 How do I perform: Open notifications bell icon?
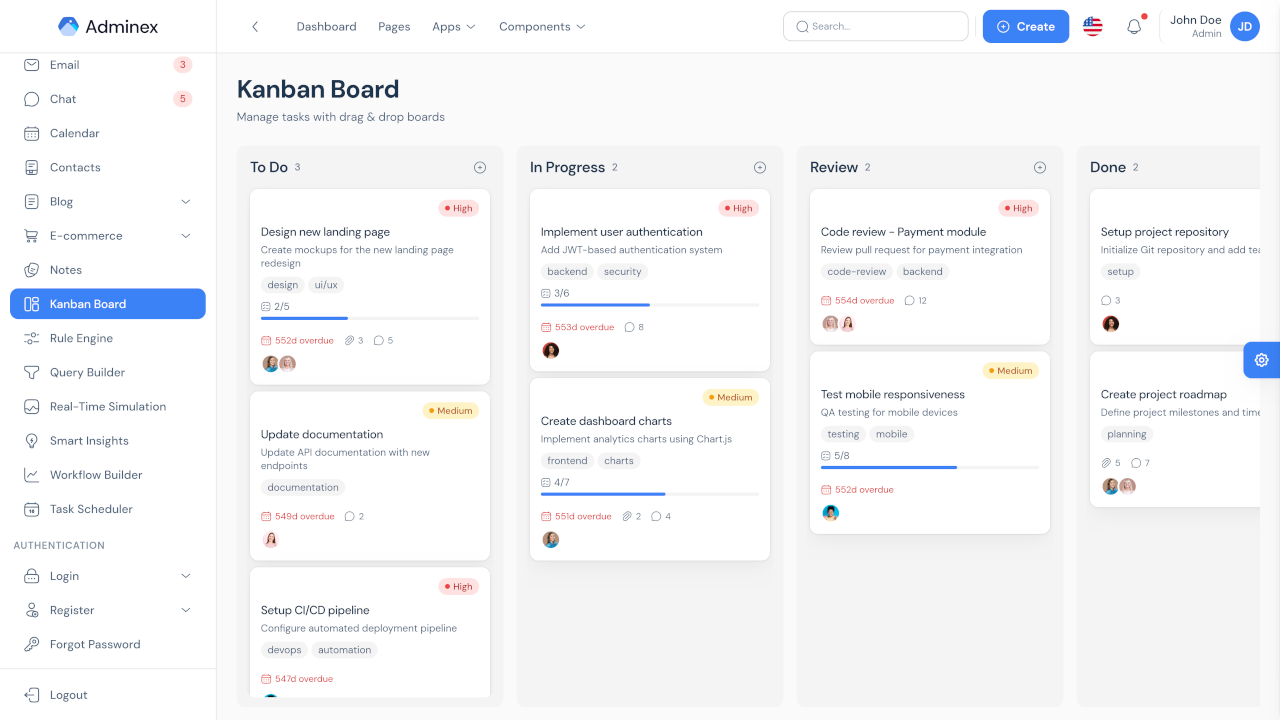[x=1134, y=27]
